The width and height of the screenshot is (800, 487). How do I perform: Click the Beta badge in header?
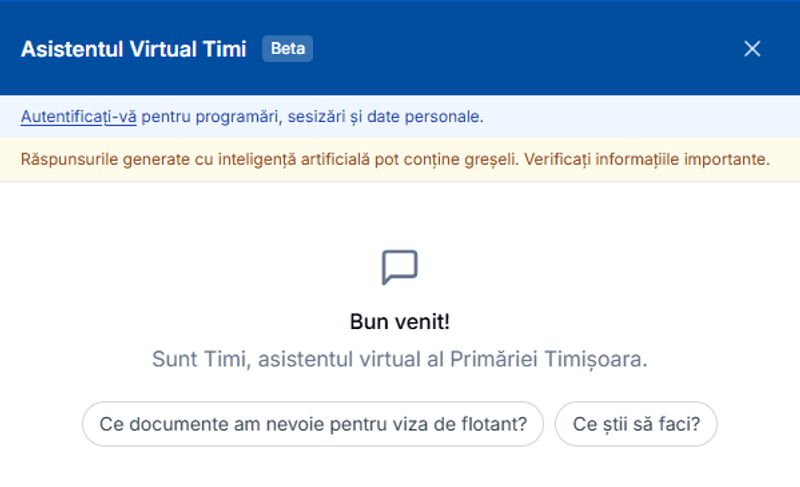287,48
